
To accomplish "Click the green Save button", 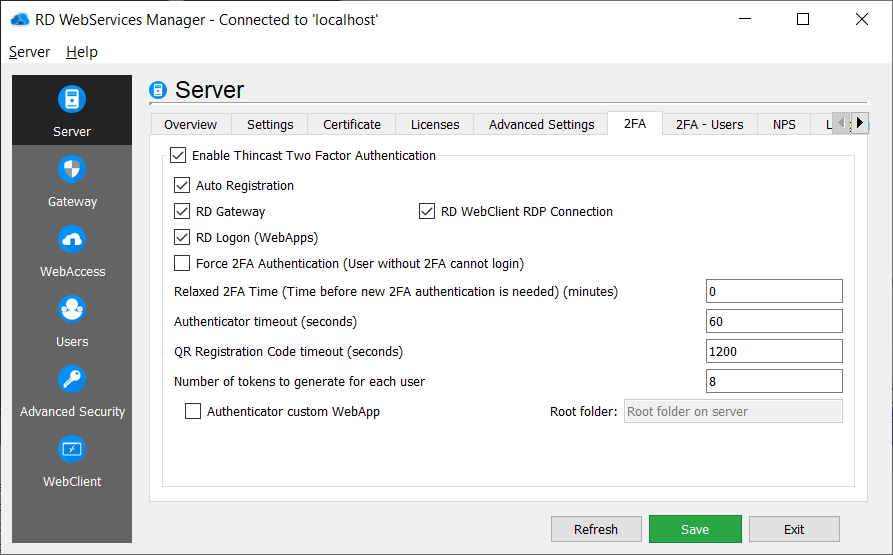I will tap(695, 529).
